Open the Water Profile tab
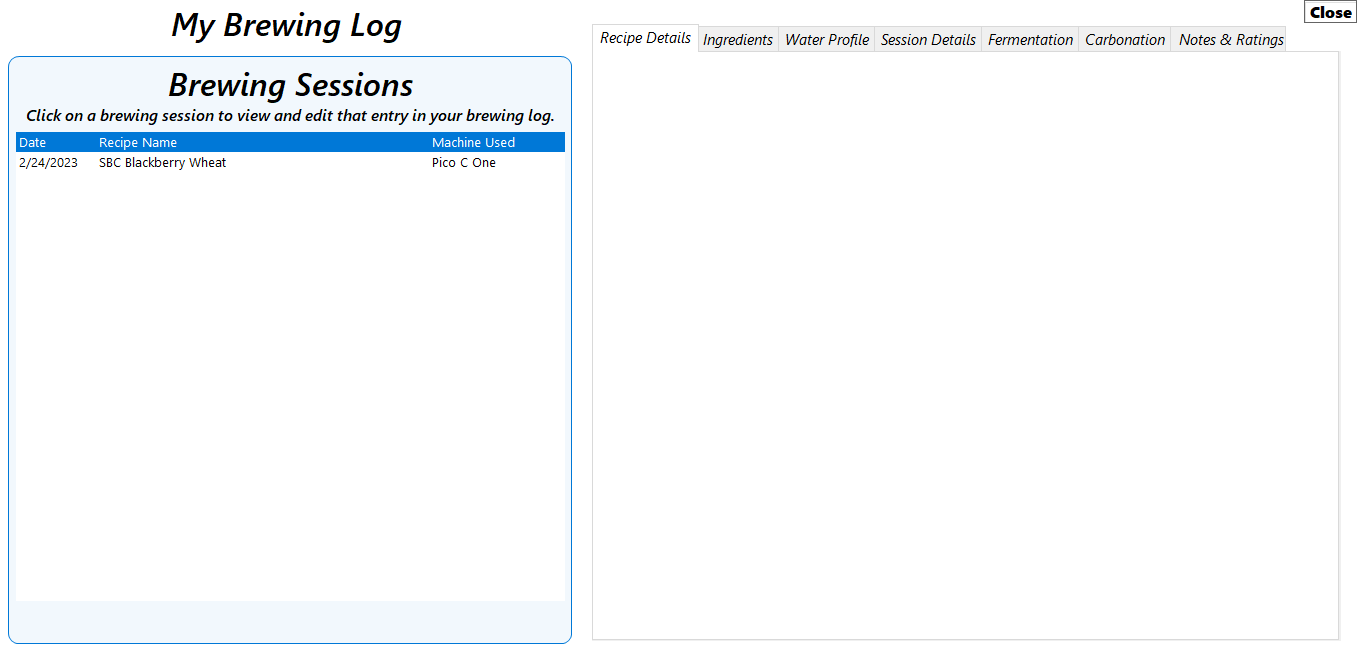 coord(826,39)
